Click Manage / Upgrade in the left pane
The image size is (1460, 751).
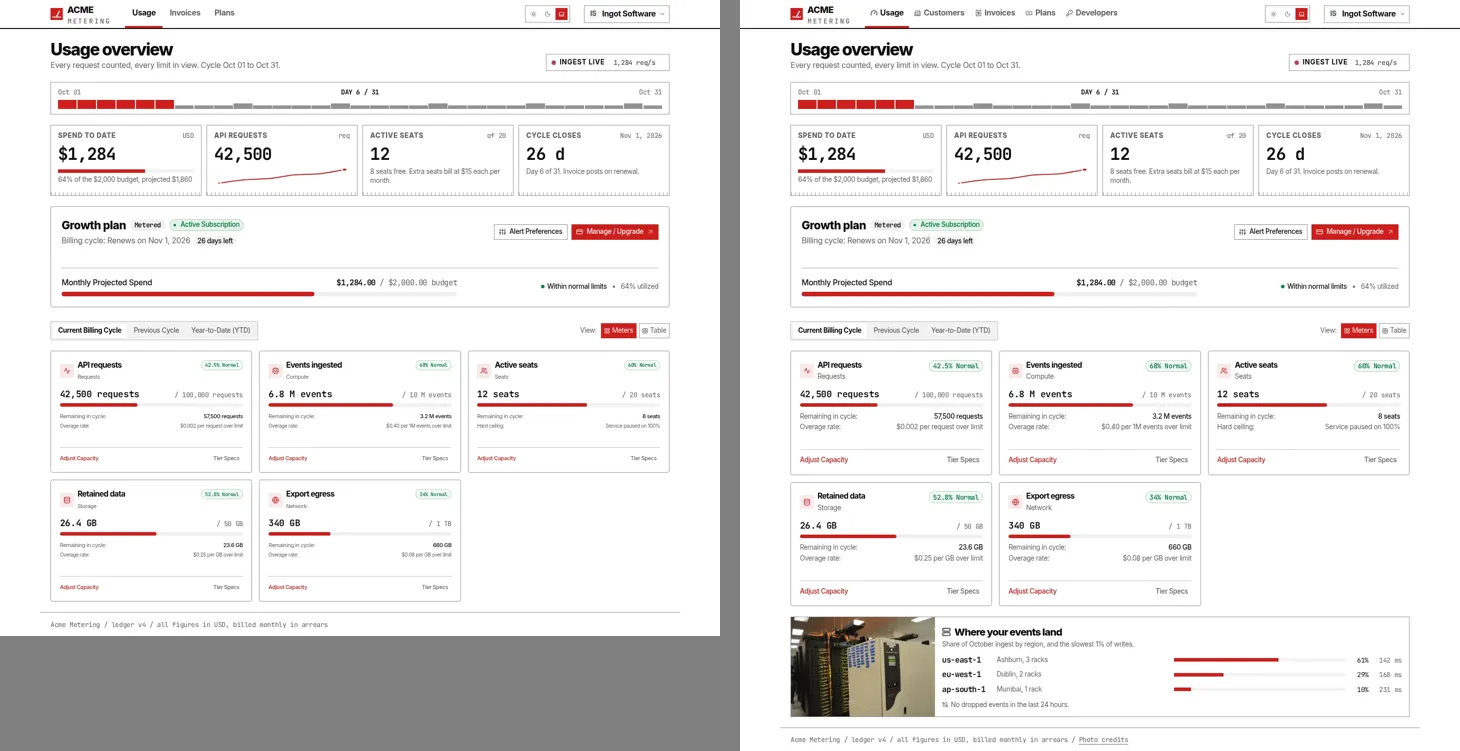click(615, 231)
